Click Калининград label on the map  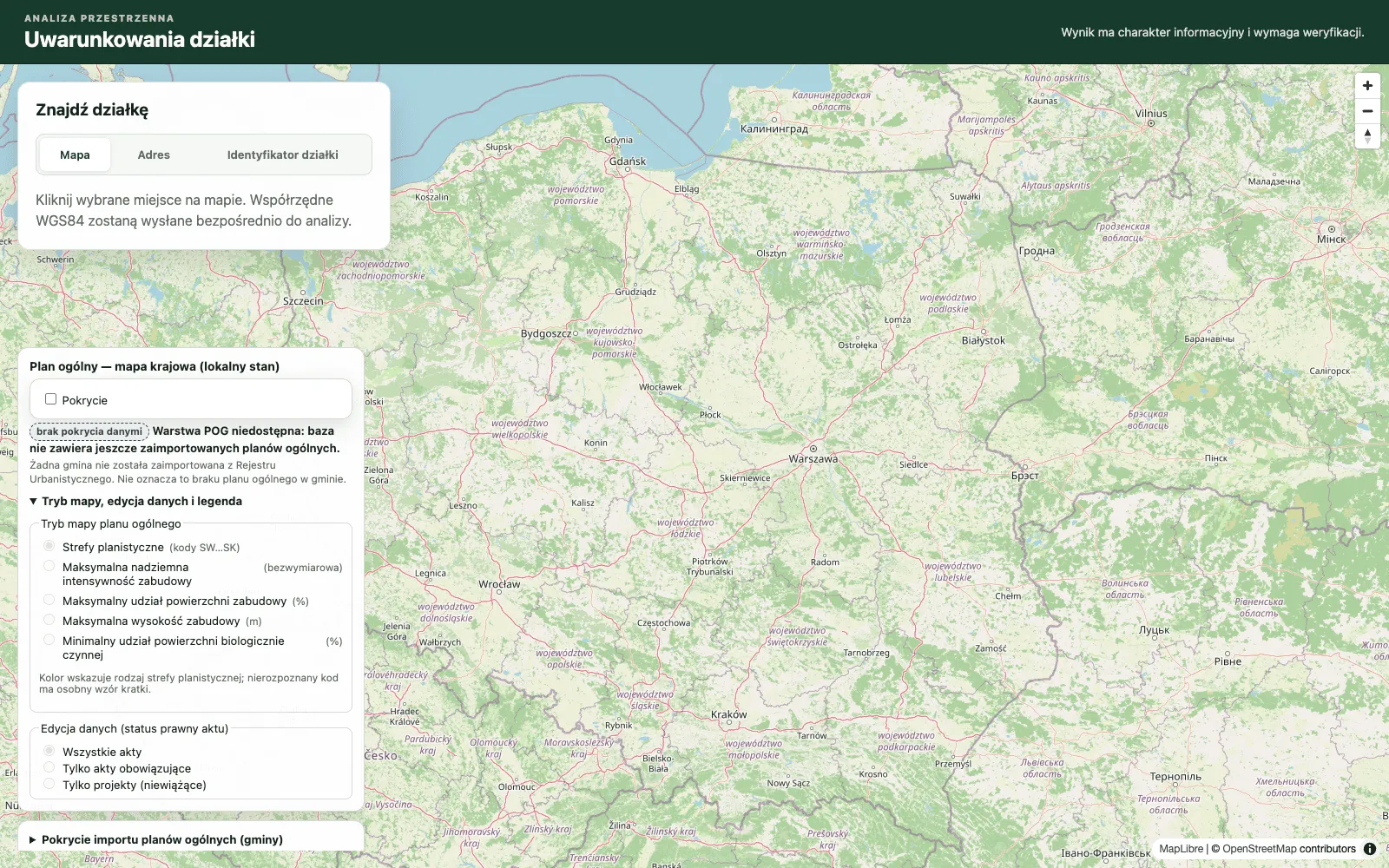click(773, 128)
